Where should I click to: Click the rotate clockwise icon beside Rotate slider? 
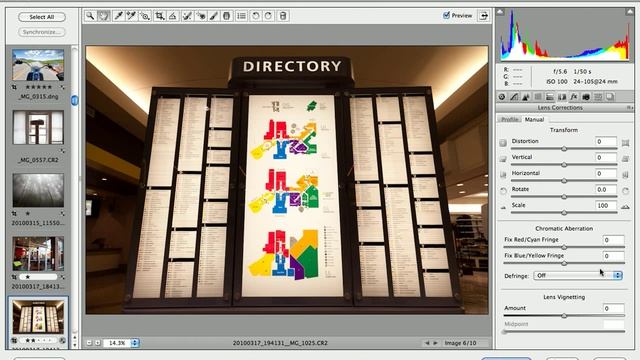[x=625, y=191]
